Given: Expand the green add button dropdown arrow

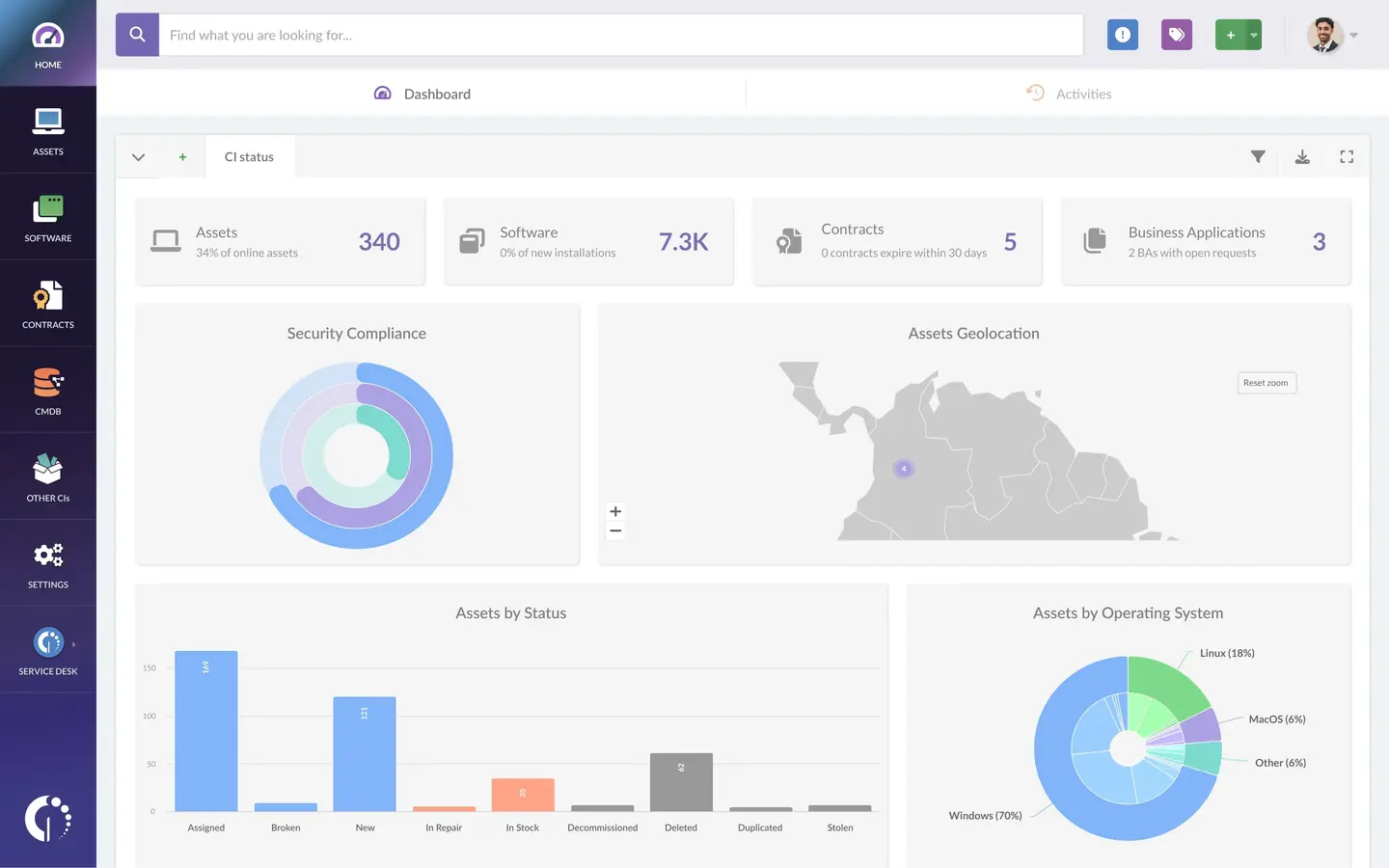Looking at the screenshot, I should coord(1254,35).
